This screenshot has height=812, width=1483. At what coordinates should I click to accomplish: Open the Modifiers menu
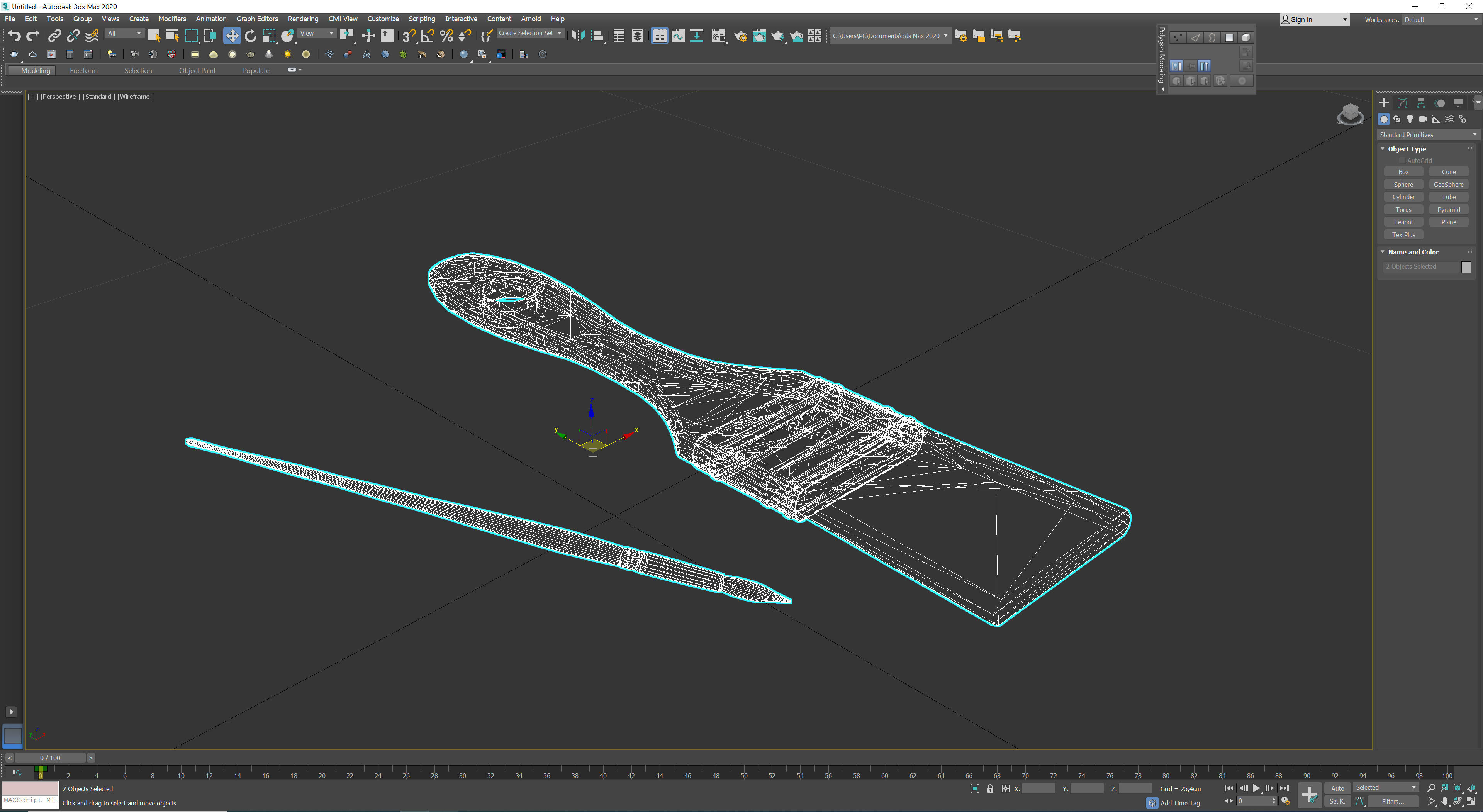(x=171, y=19)
